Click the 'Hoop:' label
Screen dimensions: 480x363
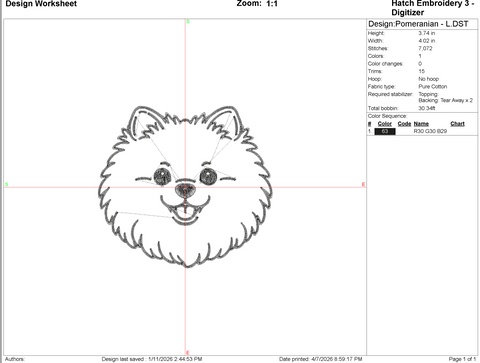click(375, 79)
